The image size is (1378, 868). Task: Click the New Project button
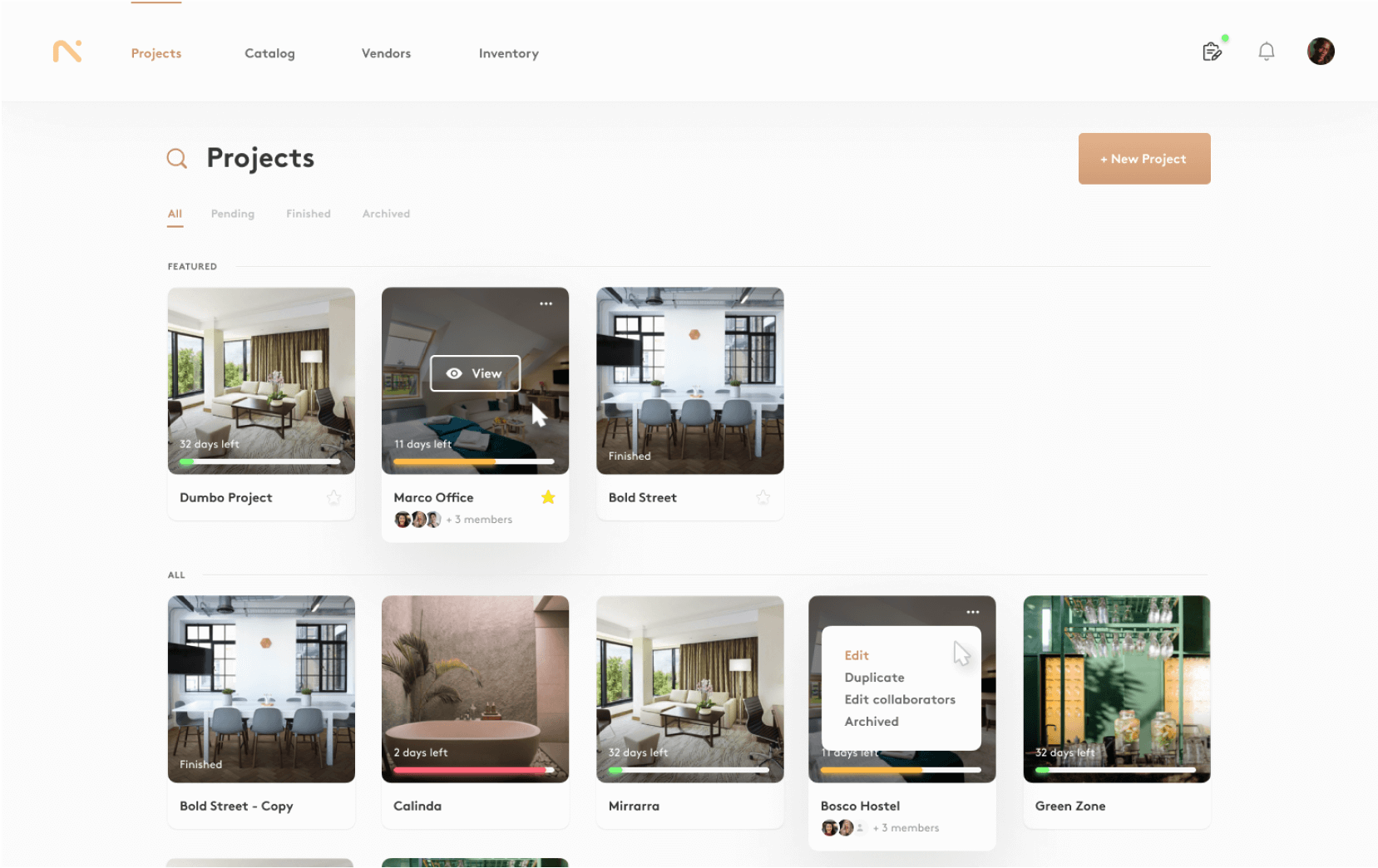click(x=1143, y=159)
